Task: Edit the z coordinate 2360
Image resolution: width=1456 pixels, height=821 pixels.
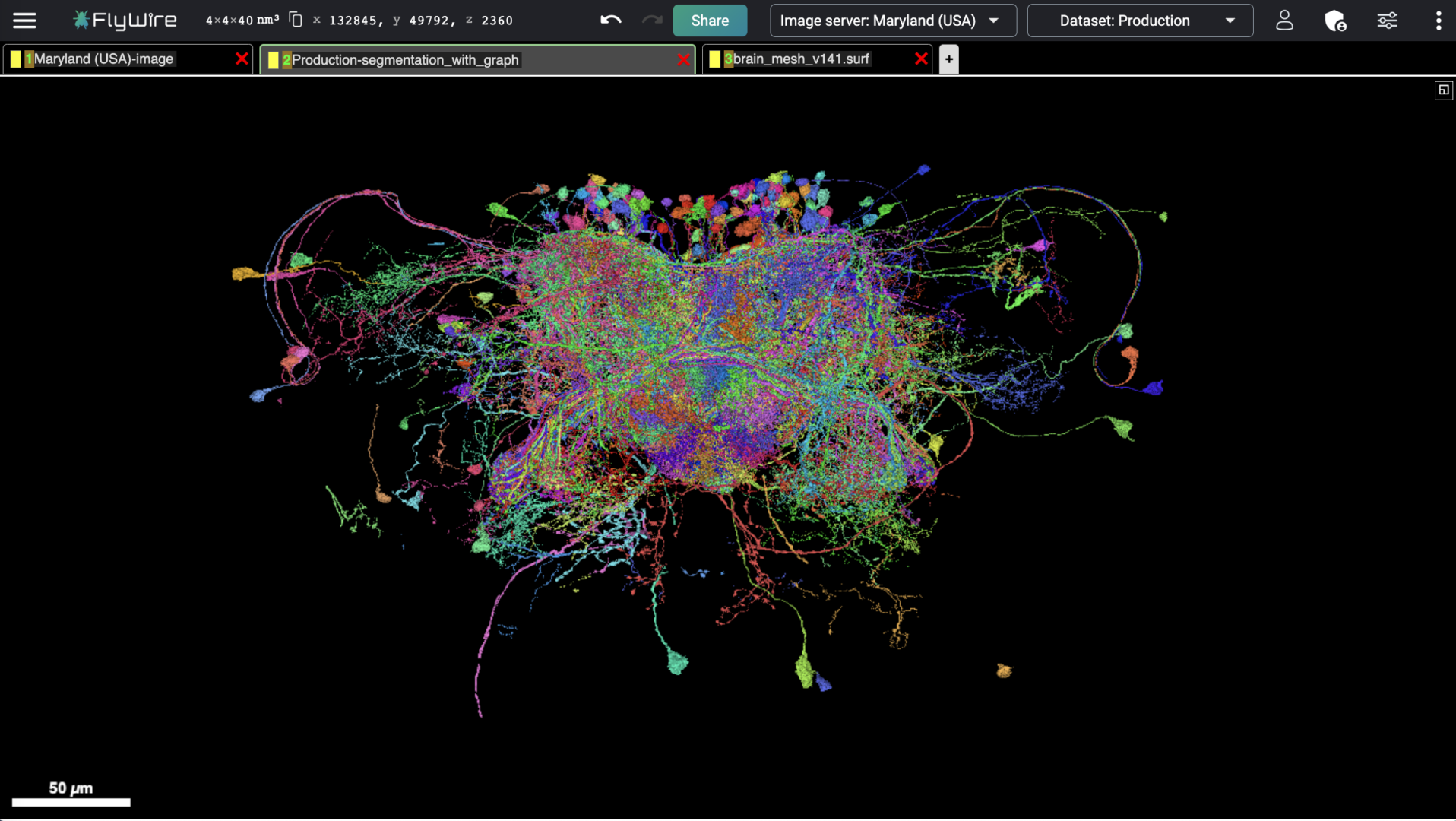Action: 497,21
